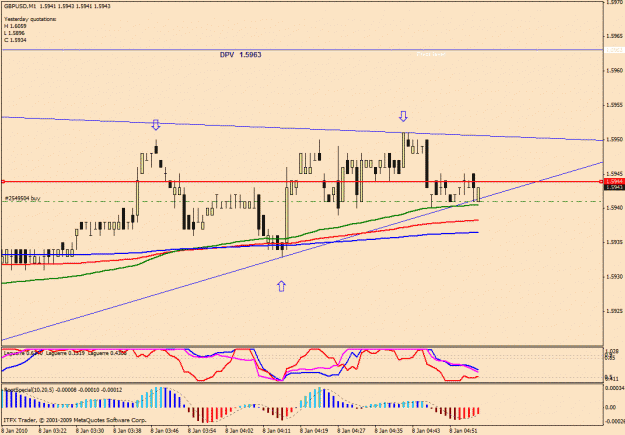Screen dimensions: 625x435
Task: Click the 1.5950 price axis label
Action: click(x=614, y=139)
